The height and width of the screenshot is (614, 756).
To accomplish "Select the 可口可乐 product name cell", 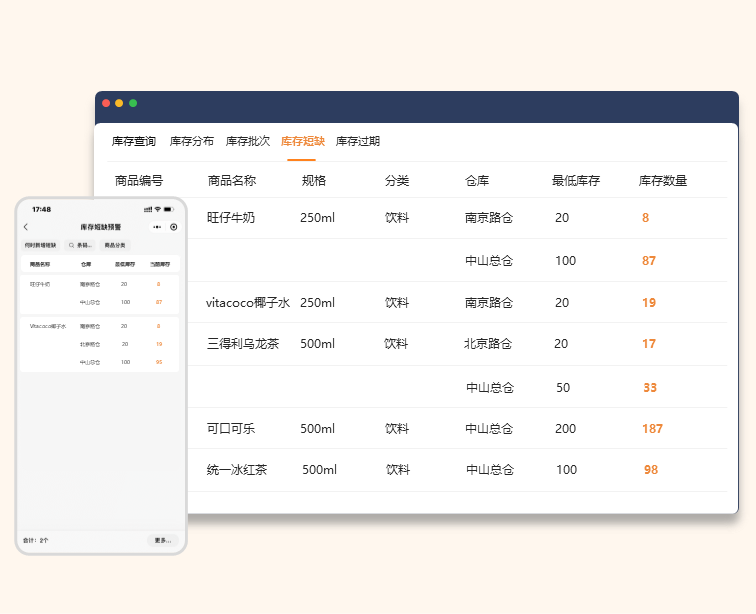I will point(231,429).
